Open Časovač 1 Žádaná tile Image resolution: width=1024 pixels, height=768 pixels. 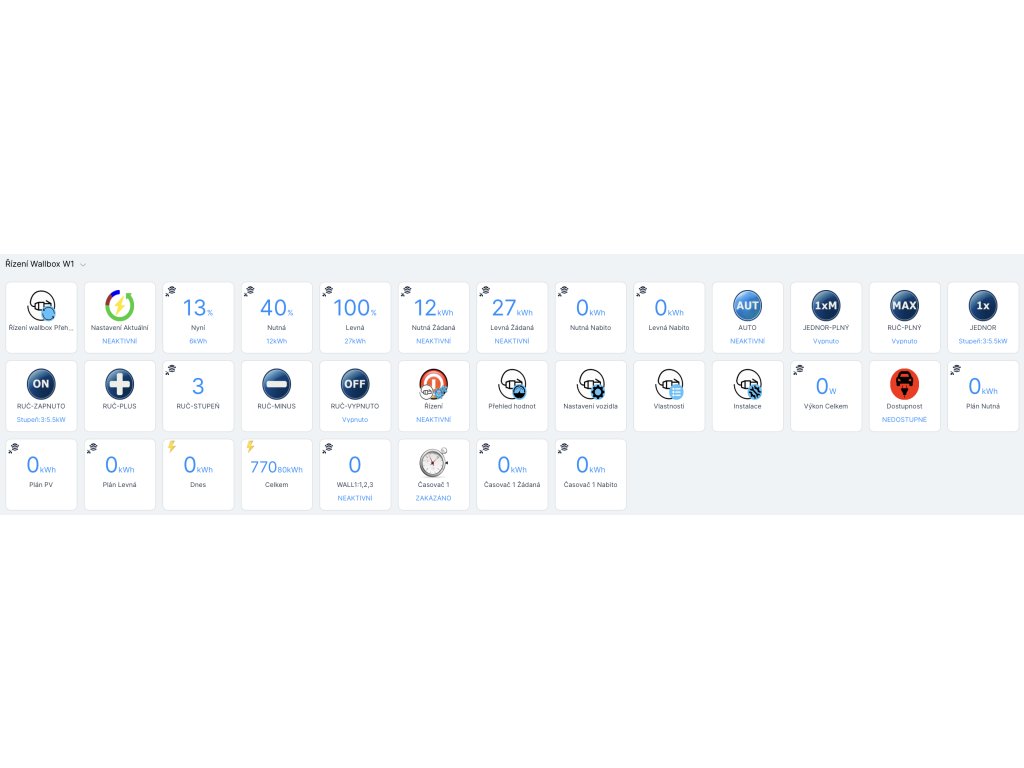click(512, 474)
